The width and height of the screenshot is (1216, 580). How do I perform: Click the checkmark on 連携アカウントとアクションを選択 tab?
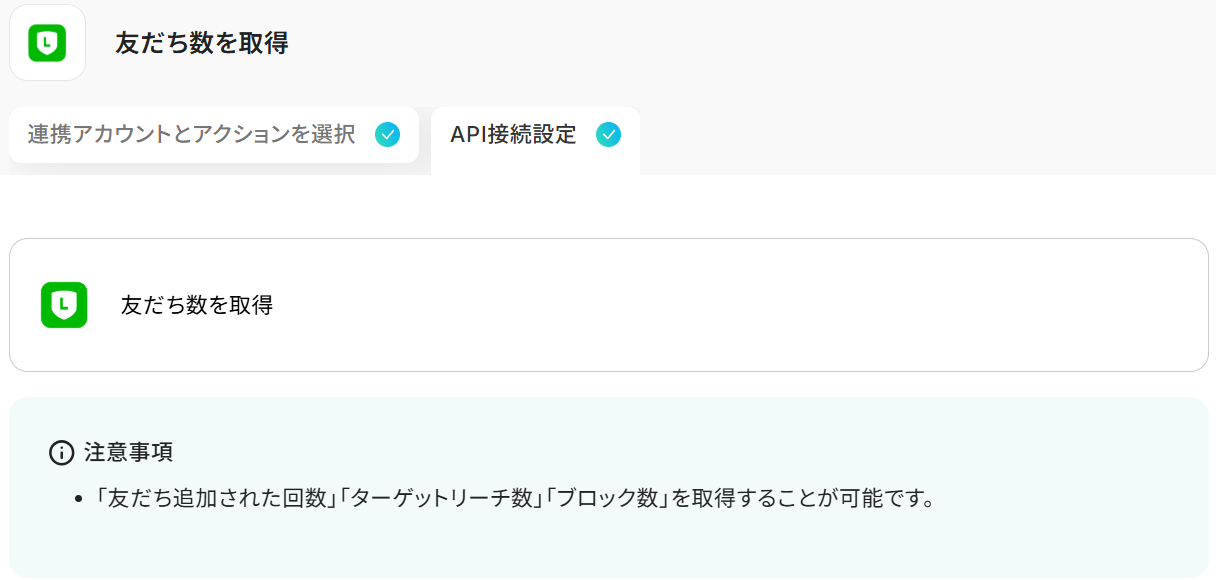point(388,134)
